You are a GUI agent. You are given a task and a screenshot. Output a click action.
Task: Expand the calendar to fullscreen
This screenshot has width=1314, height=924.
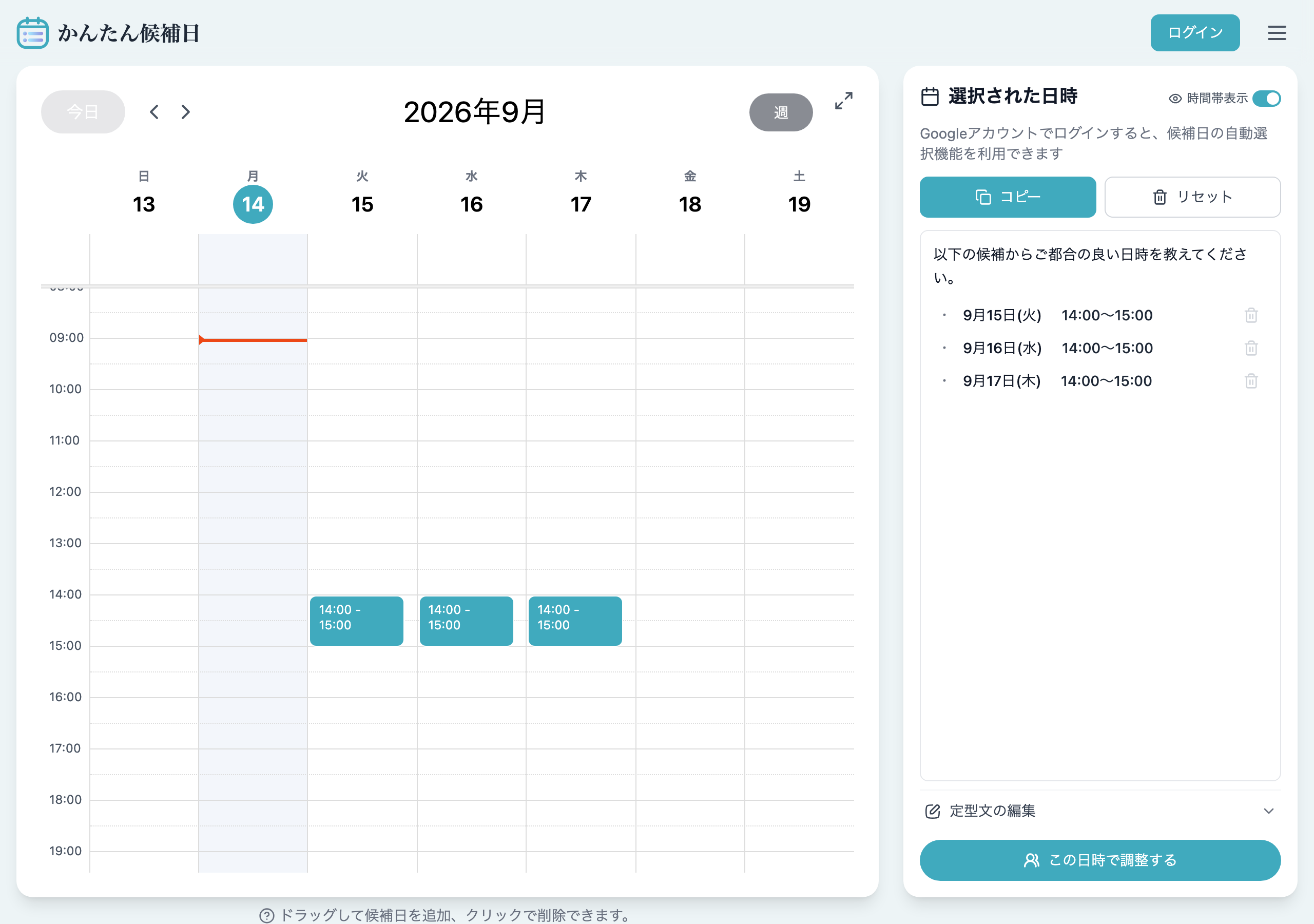pyautogui.click(x=843, y=101)
